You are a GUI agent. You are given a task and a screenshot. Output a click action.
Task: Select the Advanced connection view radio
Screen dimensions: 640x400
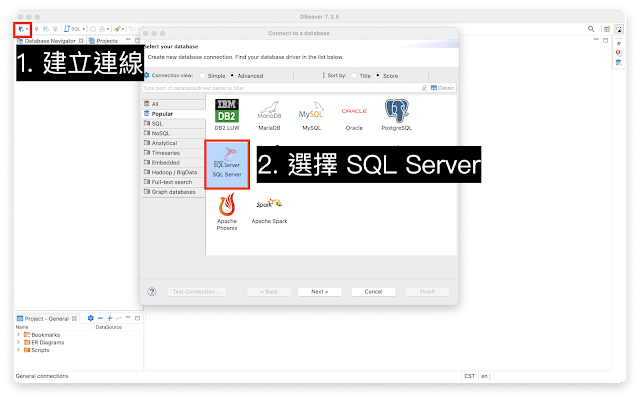click(232, 76)
